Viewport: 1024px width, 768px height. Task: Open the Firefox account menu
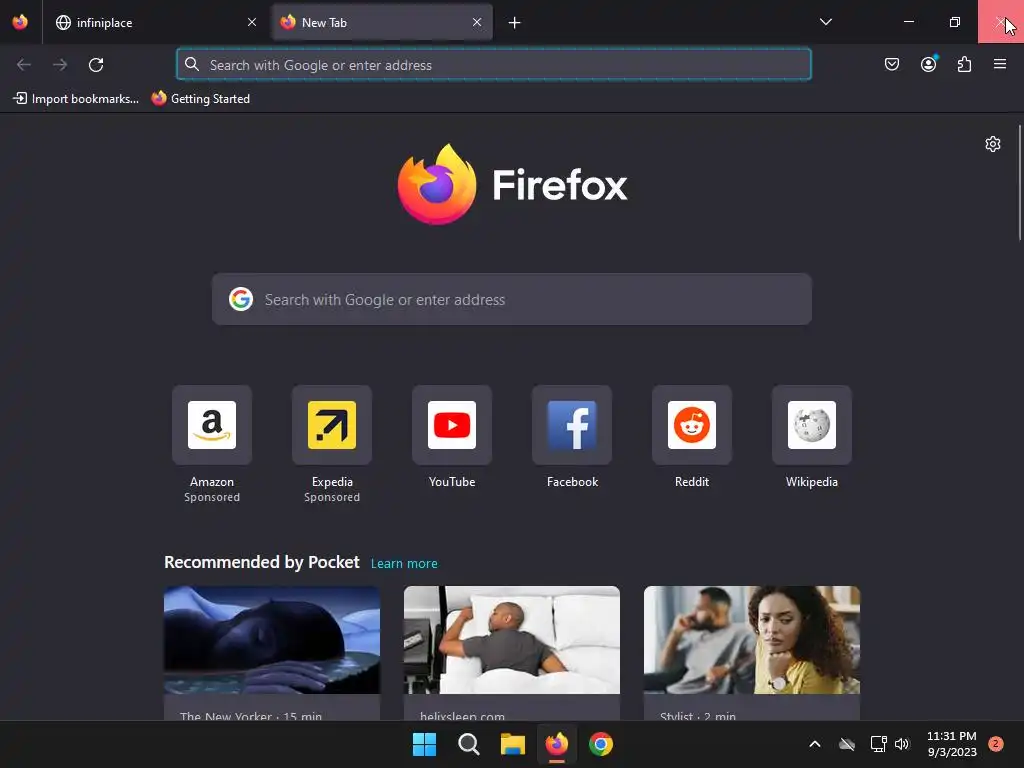928,64
